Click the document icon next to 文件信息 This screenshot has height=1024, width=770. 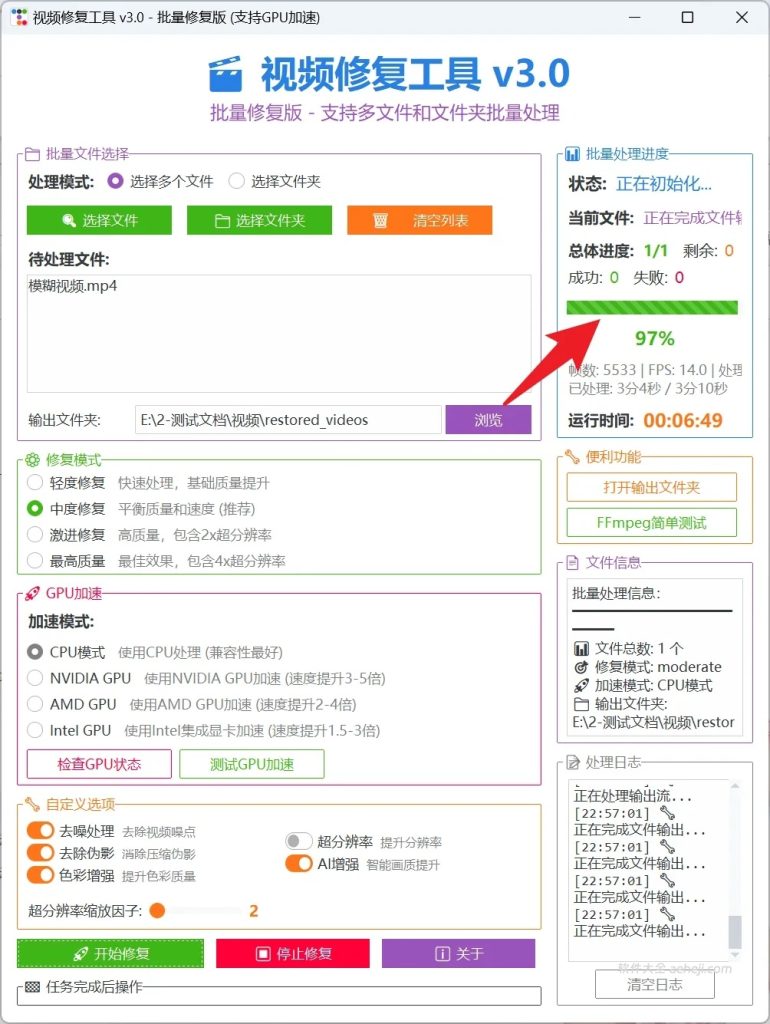coord(572,562)
